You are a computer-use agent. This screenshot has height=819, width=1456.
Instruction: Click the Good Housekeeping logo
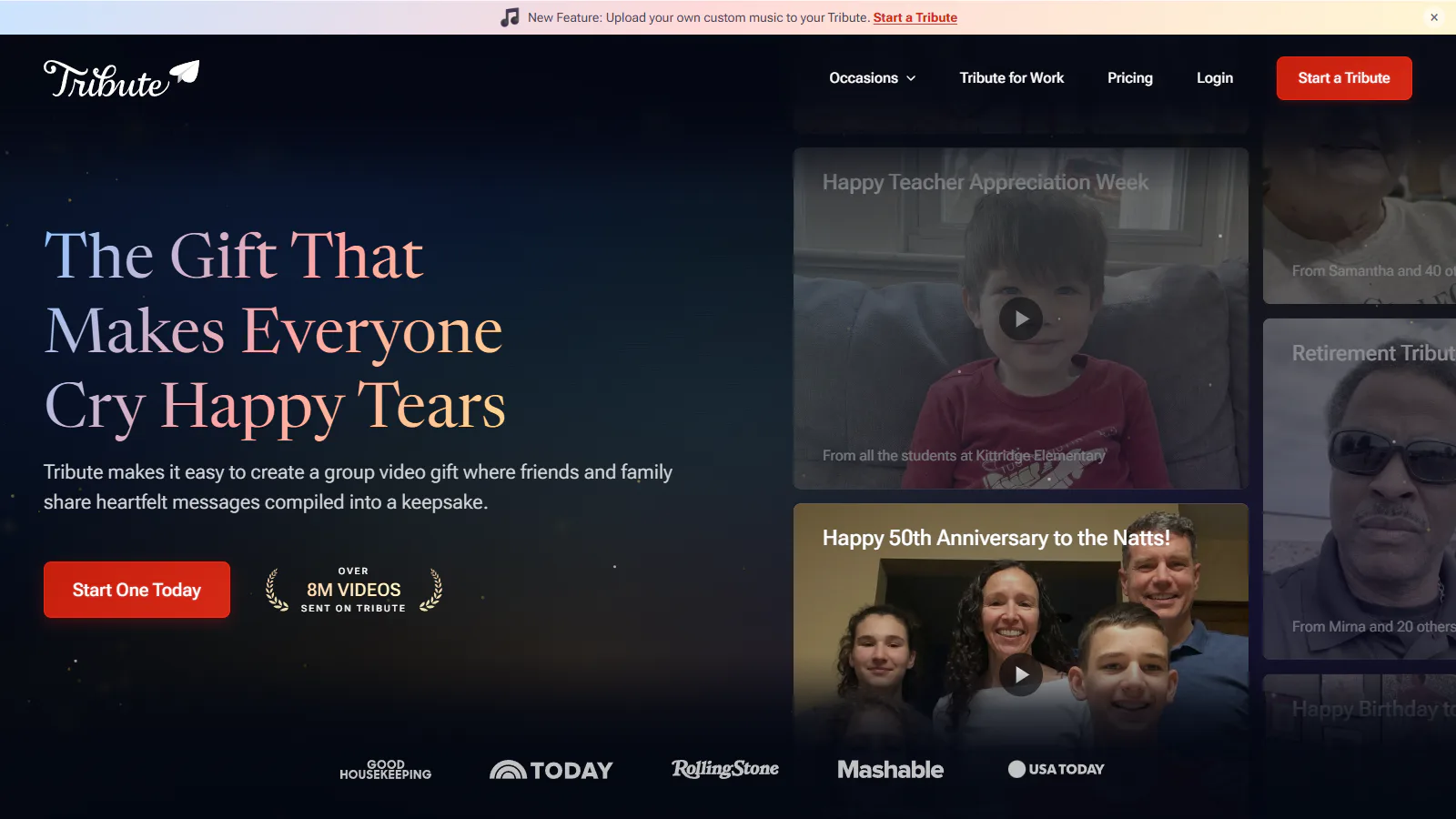coord(386,770)
